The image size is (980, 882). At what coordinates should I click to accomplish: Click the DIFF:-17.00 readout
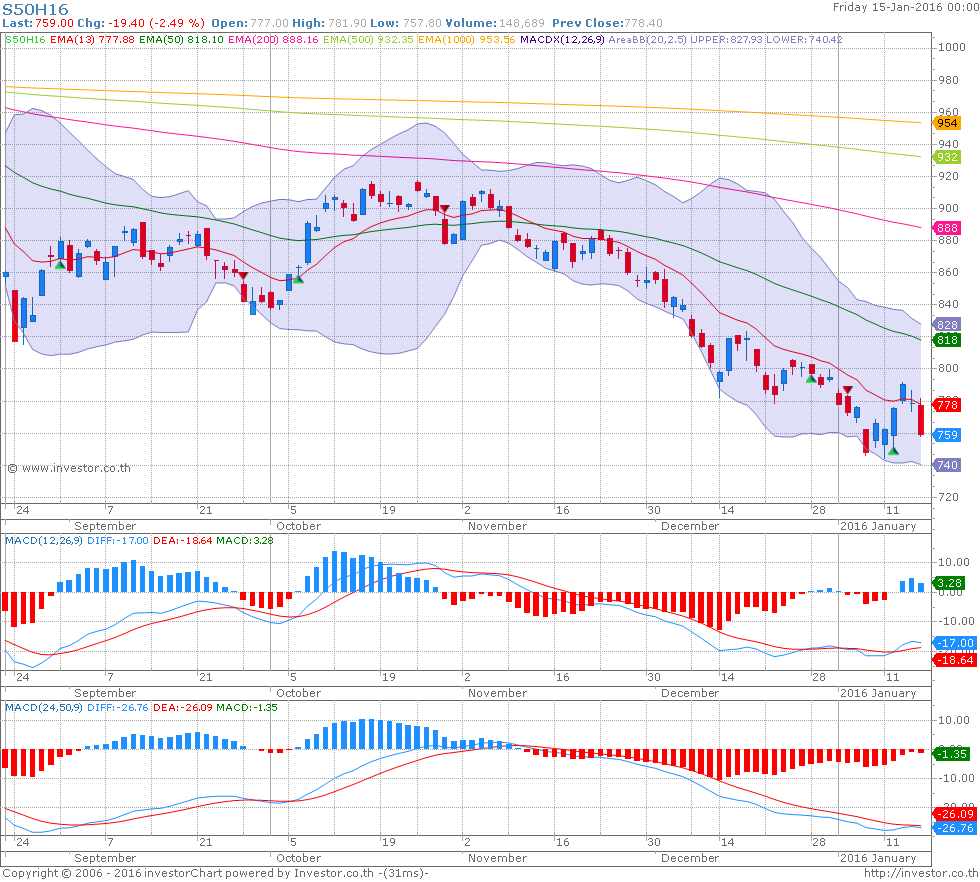[x=118, y=540]
